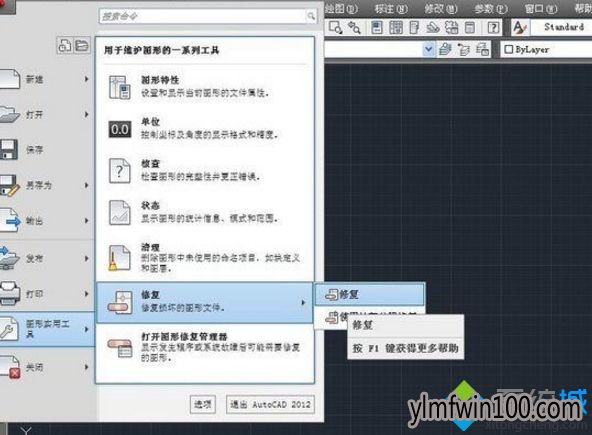Expand the layer dropdown arrow in toolbar

(428, 49)
